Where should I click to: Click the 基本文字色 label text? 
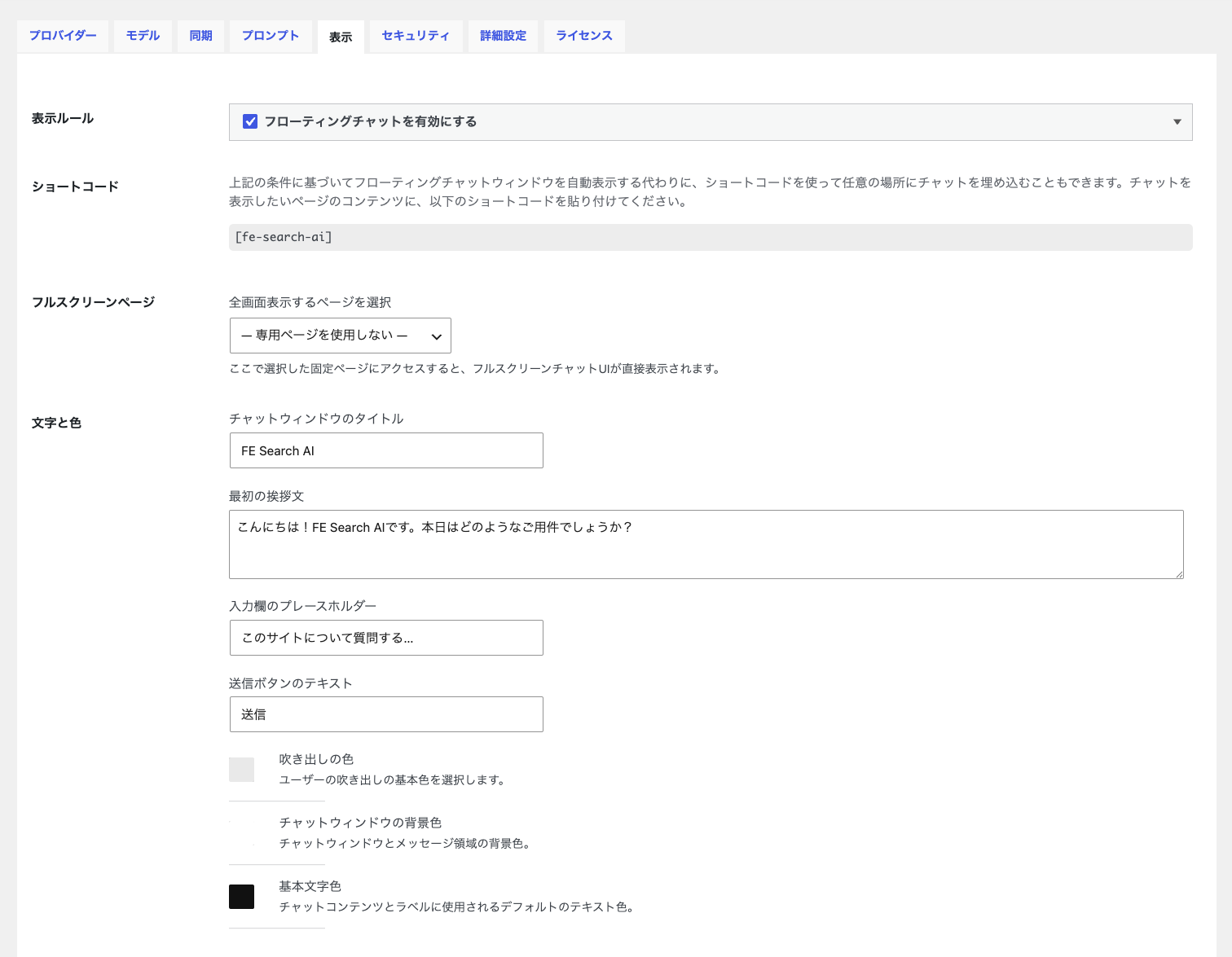310,886
